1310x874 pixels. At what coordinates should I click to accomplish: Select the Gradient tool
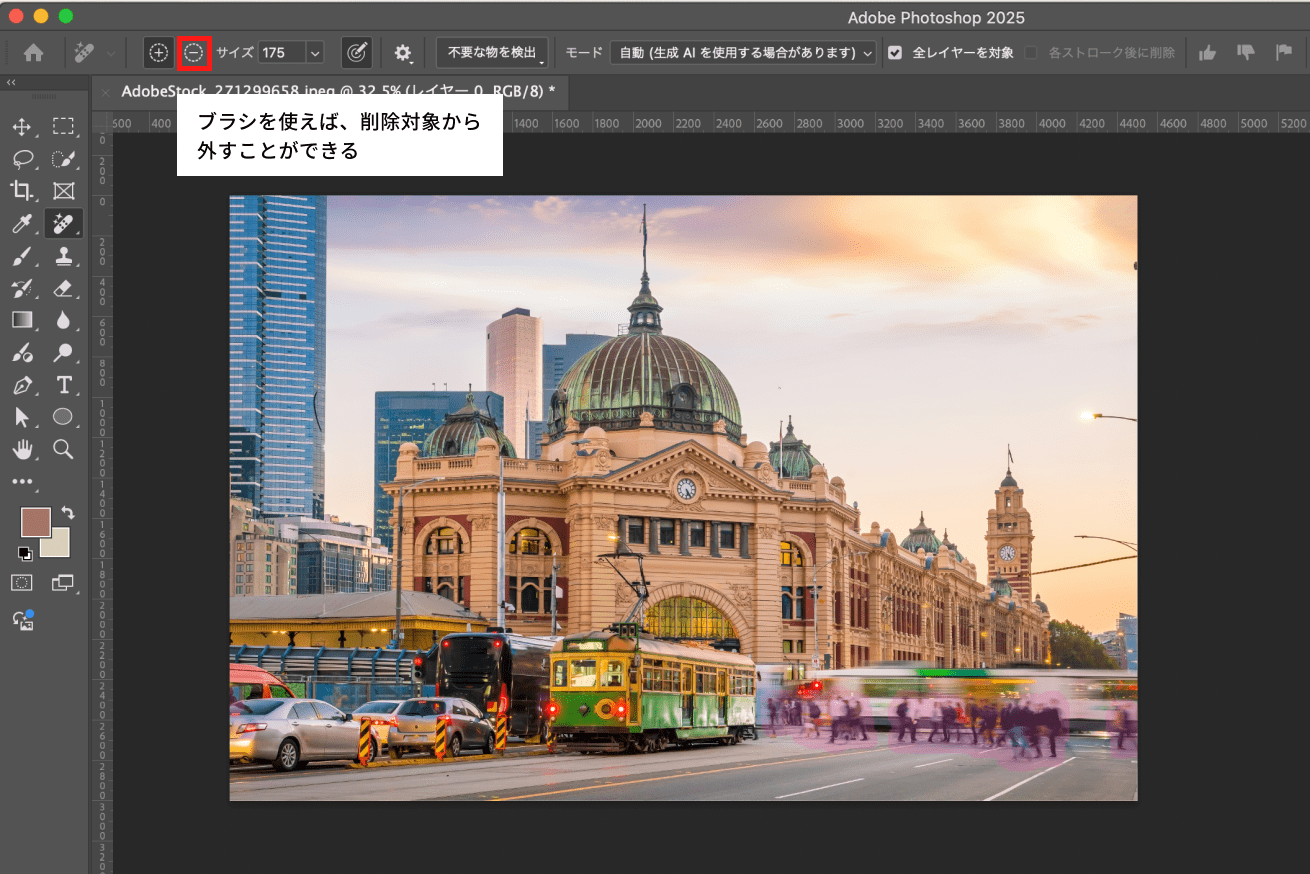pyautogui.click(x=23, y=320)
